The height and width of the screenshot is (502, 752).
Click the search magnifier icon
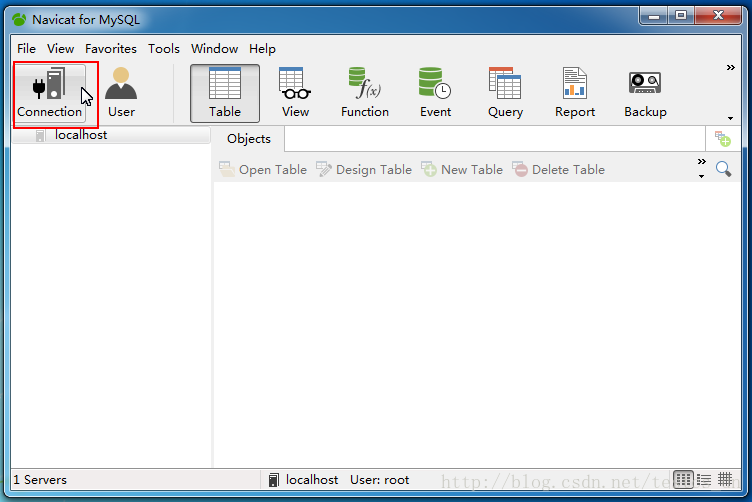(x=723, y=169)
